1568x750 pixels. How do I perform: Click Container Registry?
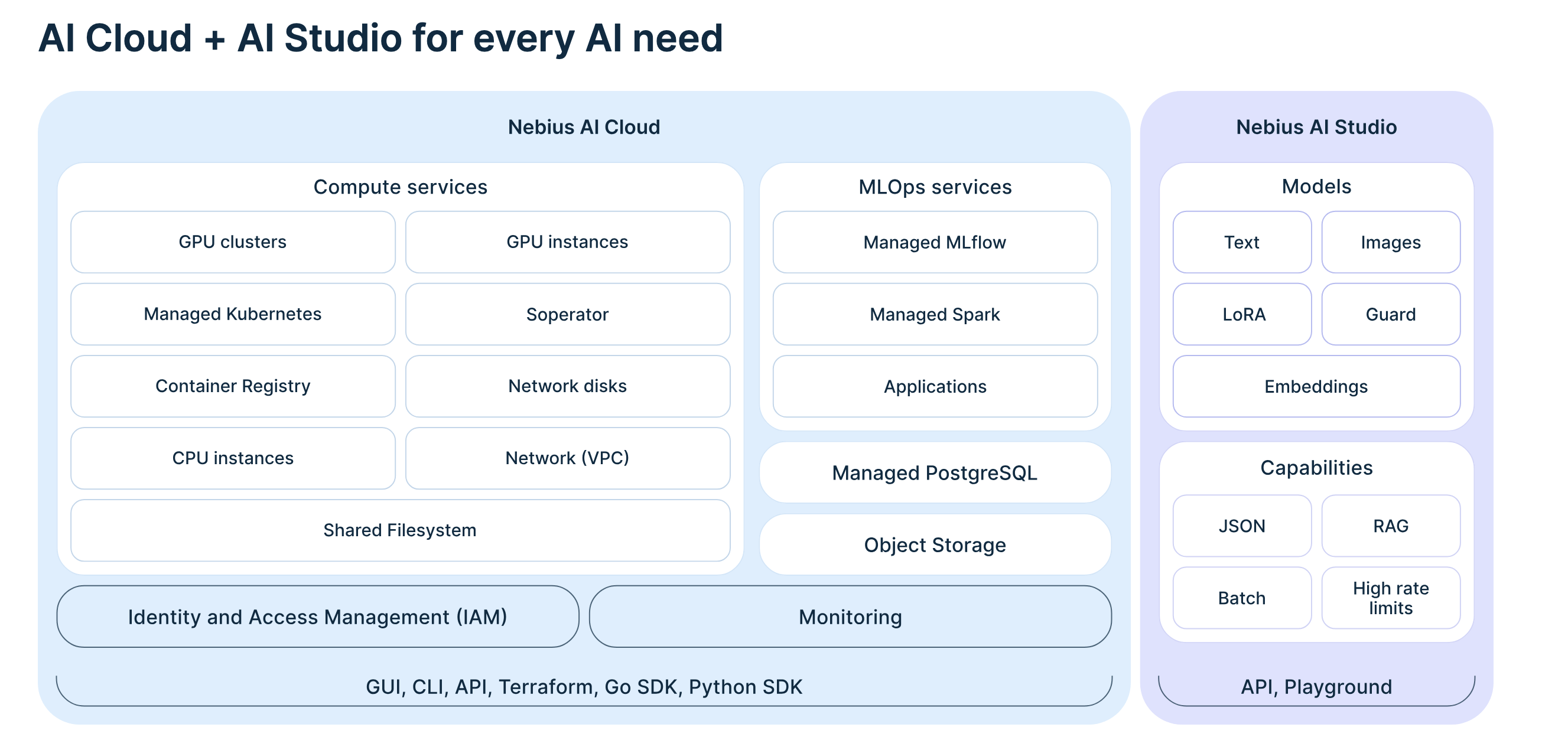tap(233, 386)
